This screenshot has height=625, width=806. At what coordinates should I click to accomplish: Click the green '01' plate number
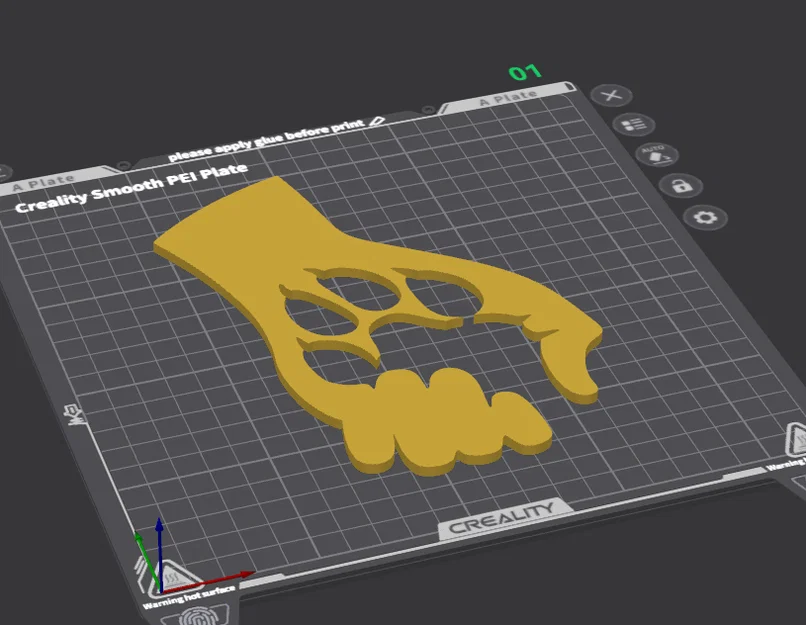[525, 72]
